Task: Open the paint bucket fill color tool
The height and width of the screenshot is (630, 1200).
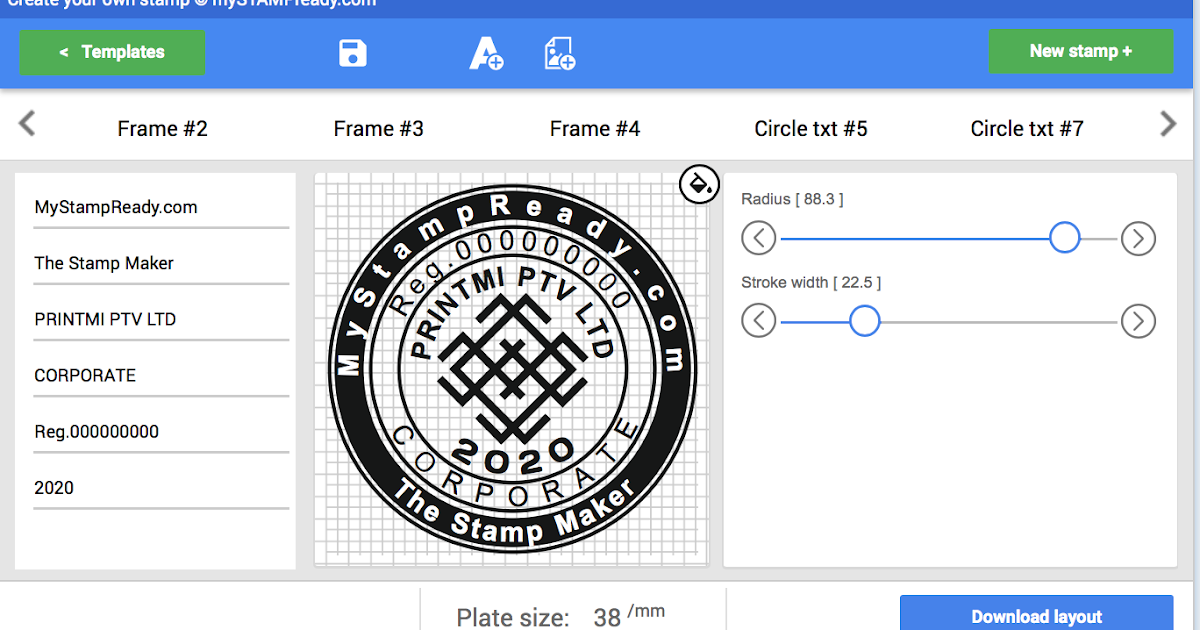Action: (x=699, y=183)
